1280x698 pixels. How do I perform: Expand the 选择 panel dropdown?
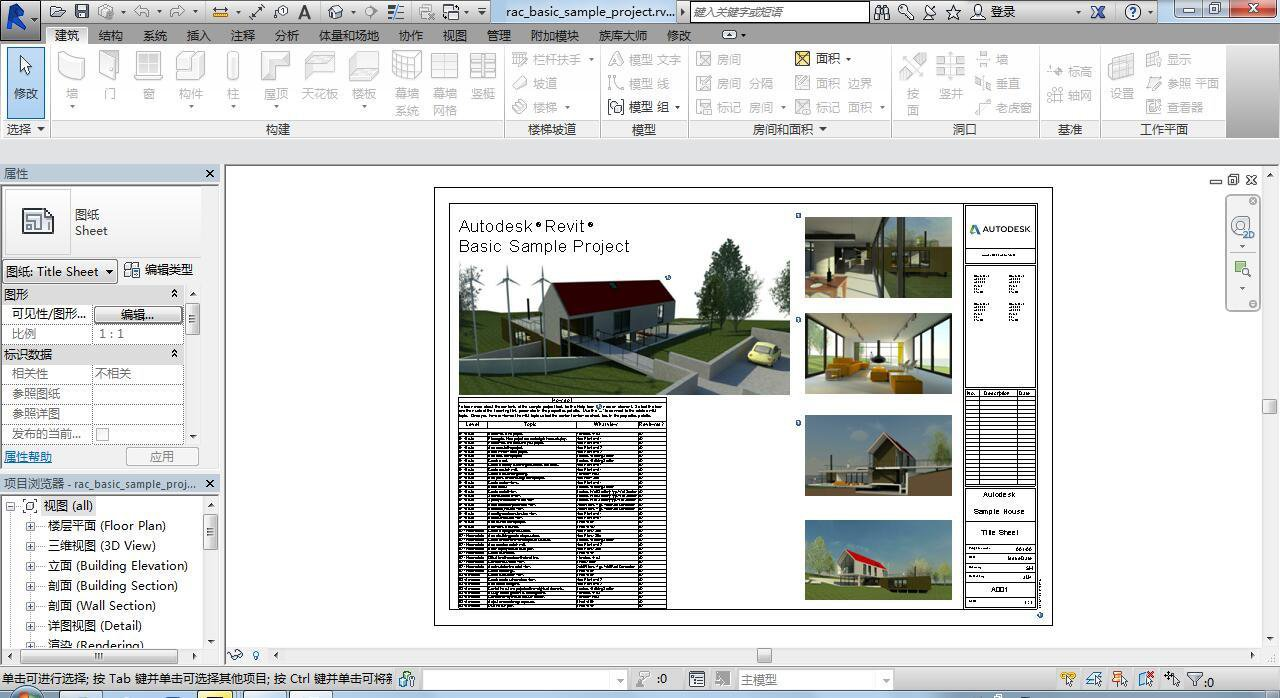[25, 129]
